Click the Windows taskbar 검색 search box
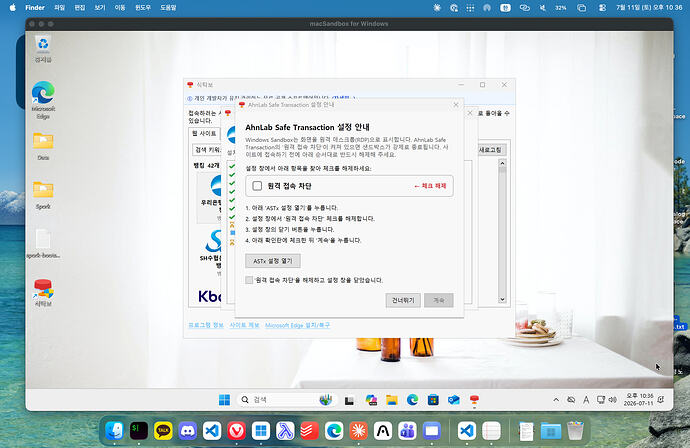The image size is (690, 448). pos(286,400)
